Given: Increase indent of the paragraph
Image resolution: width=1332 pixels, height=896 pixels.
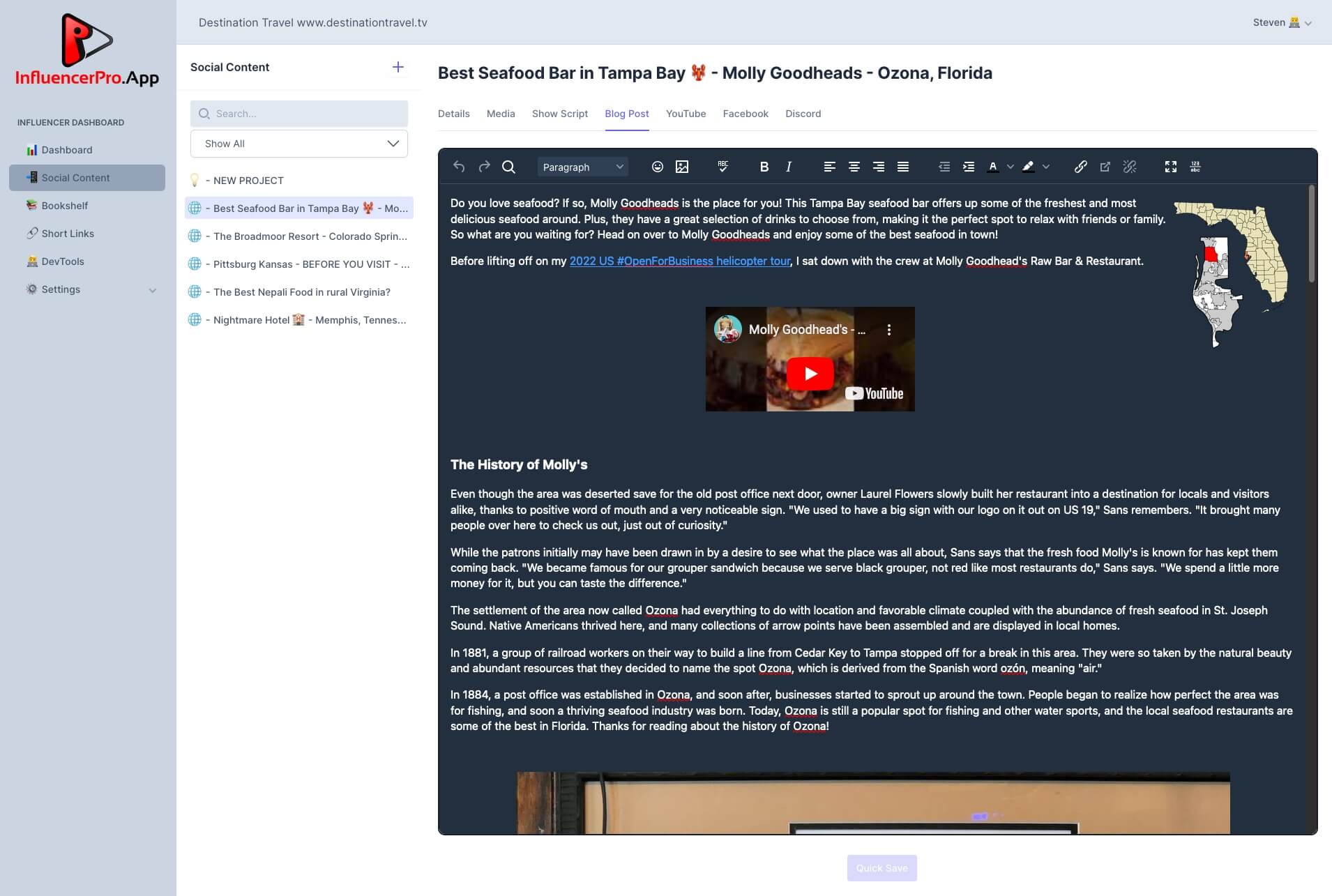Looking at the screenshot, I should pyautogui.click(x=969, y=167).
